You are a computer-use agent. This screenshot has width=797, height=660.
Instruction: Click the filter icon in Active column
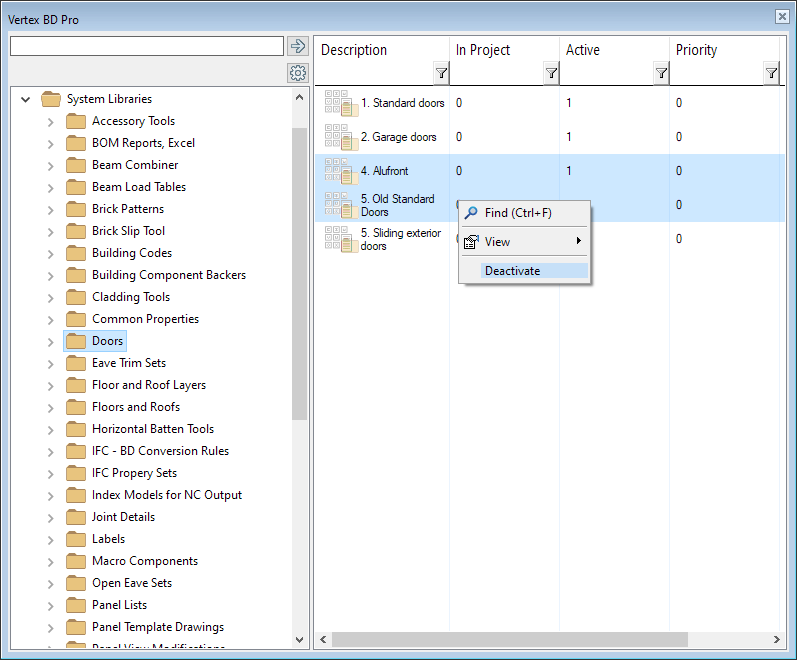click(661, 73)
